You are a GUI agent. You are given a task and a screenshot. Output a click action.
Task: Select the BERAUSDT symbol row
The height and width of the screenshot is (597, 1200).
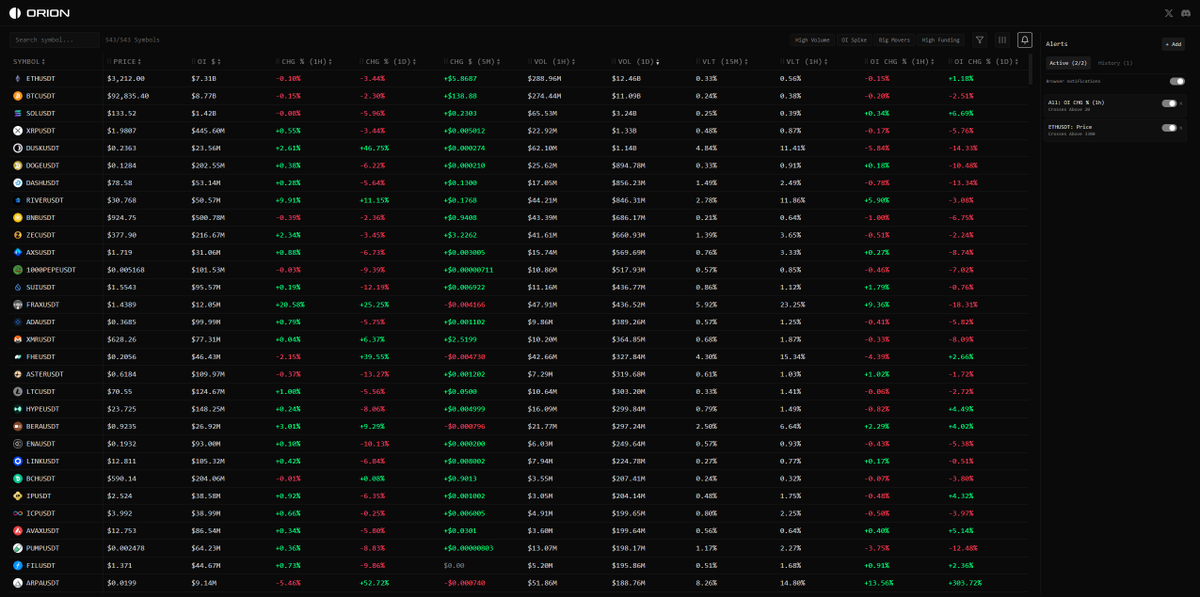520,426
